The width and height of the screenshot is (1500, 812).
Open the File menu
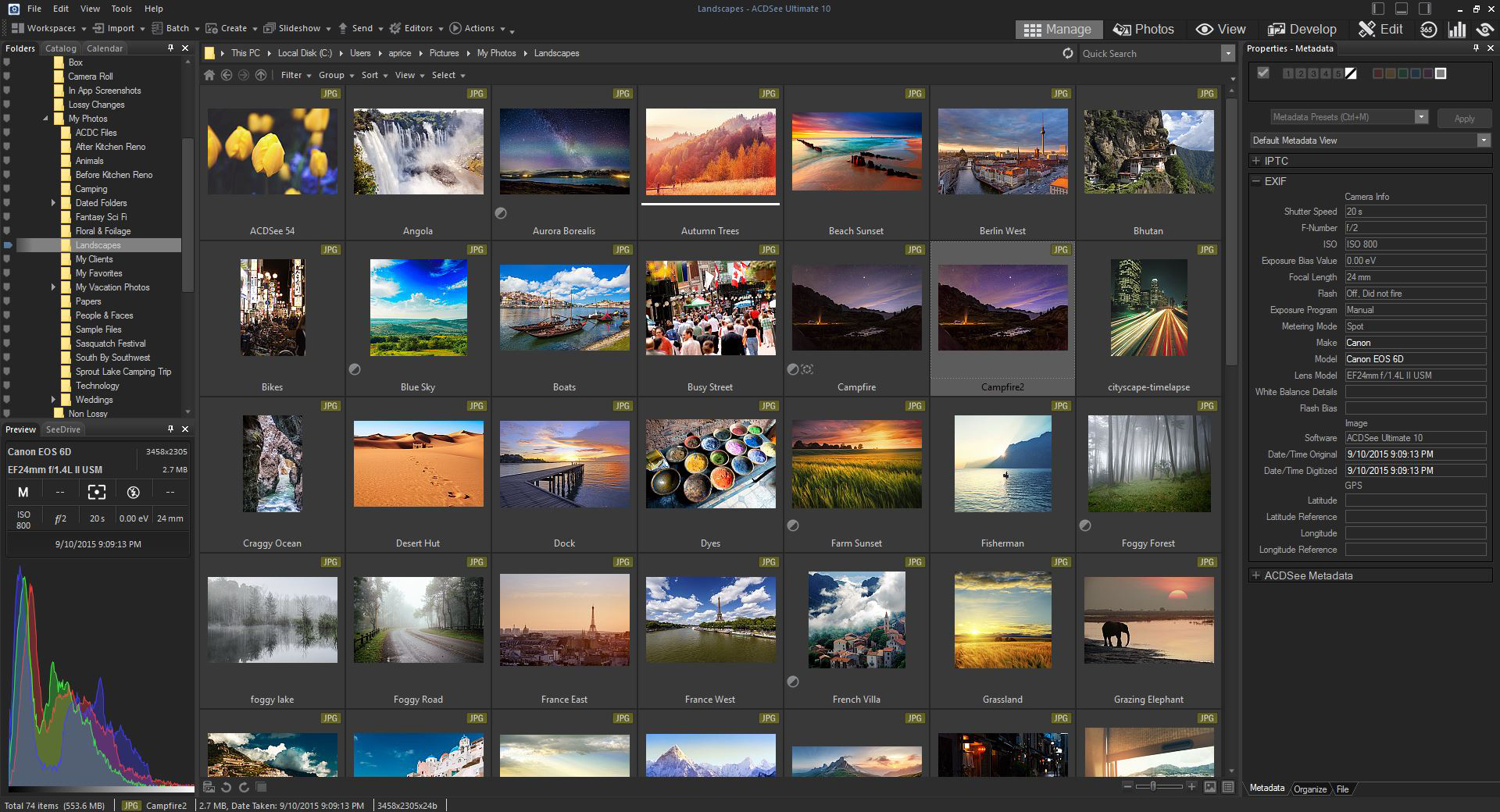point(34,9)
